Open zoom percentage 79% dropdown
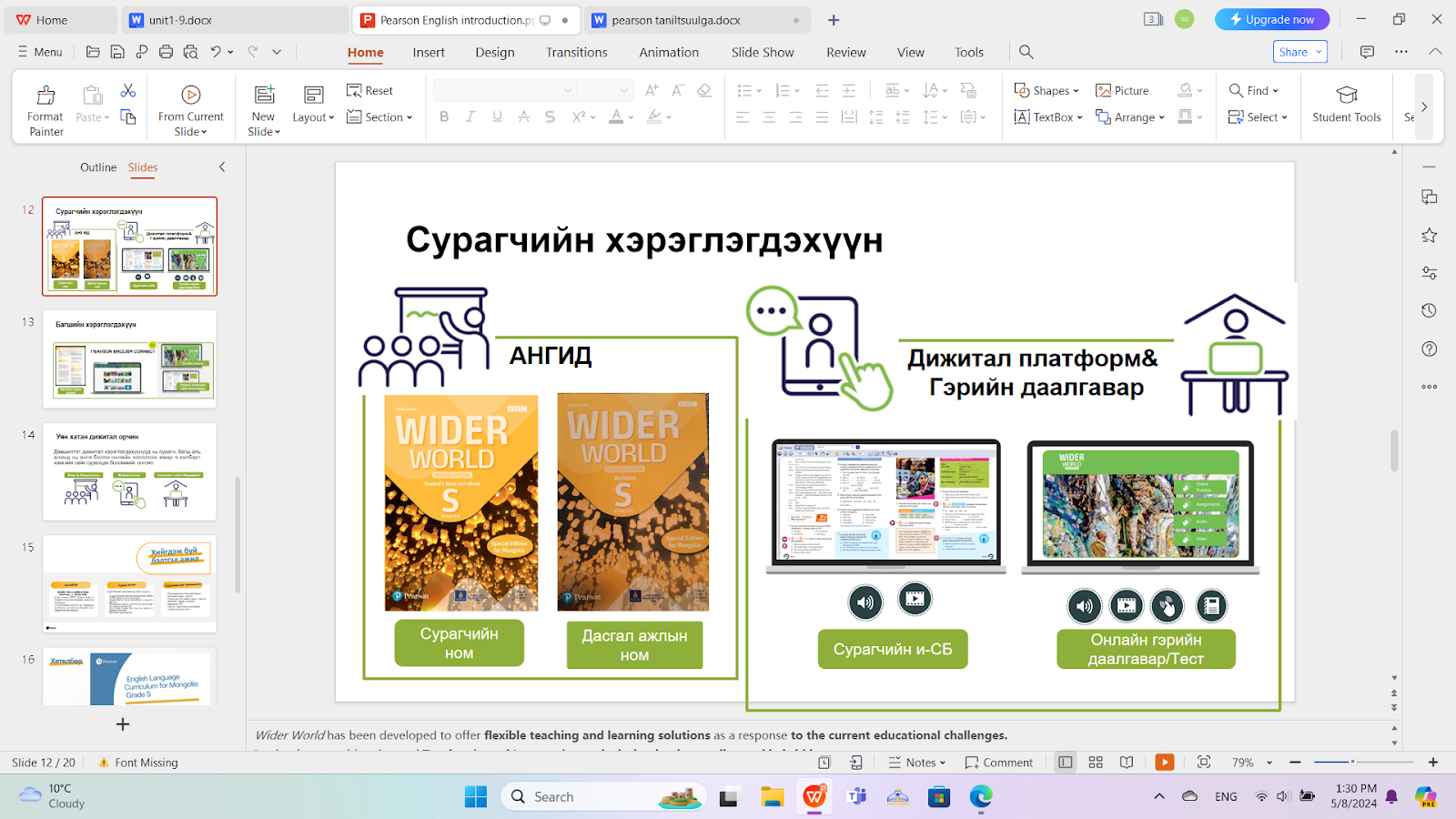The height and width of the screenshot is (819, 1456). tap(1252, 763)
